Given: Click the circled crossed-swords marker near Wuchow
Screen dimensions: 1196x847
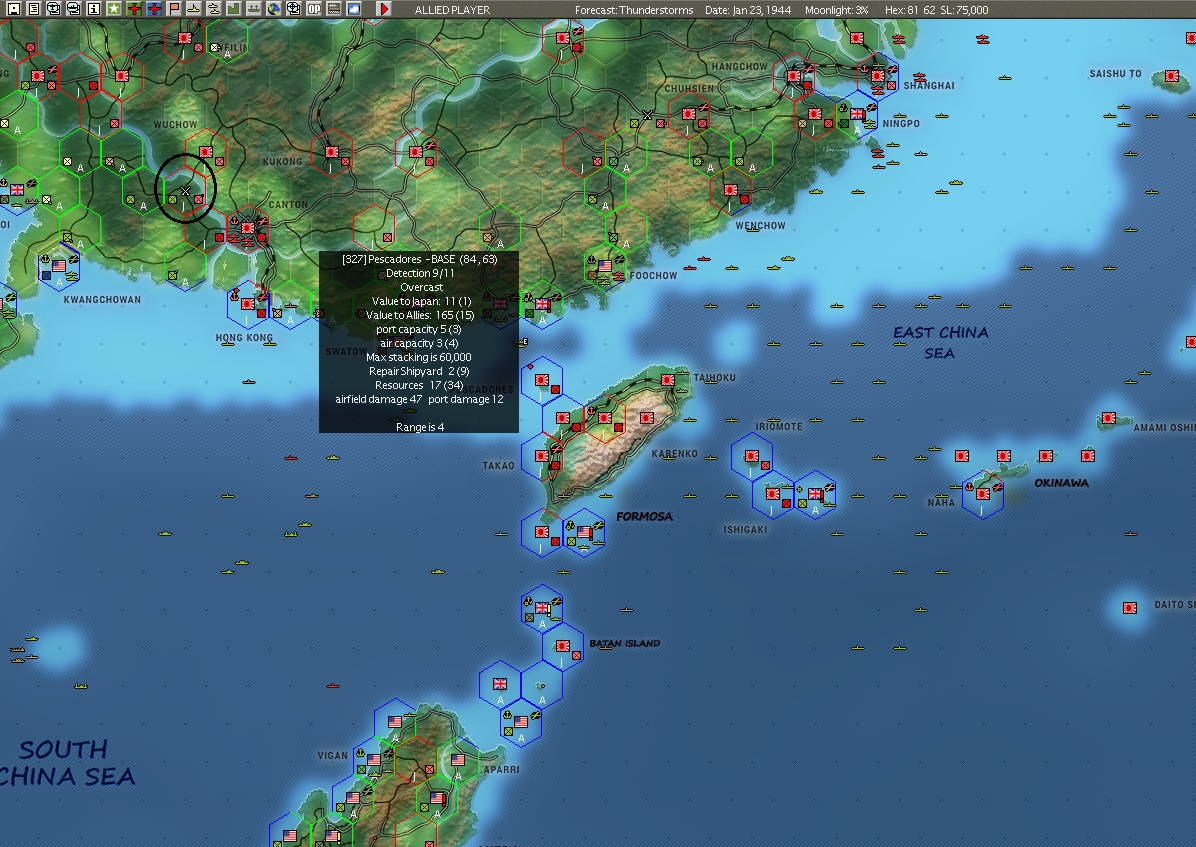Looking at the screenshot, I should 185,189.
